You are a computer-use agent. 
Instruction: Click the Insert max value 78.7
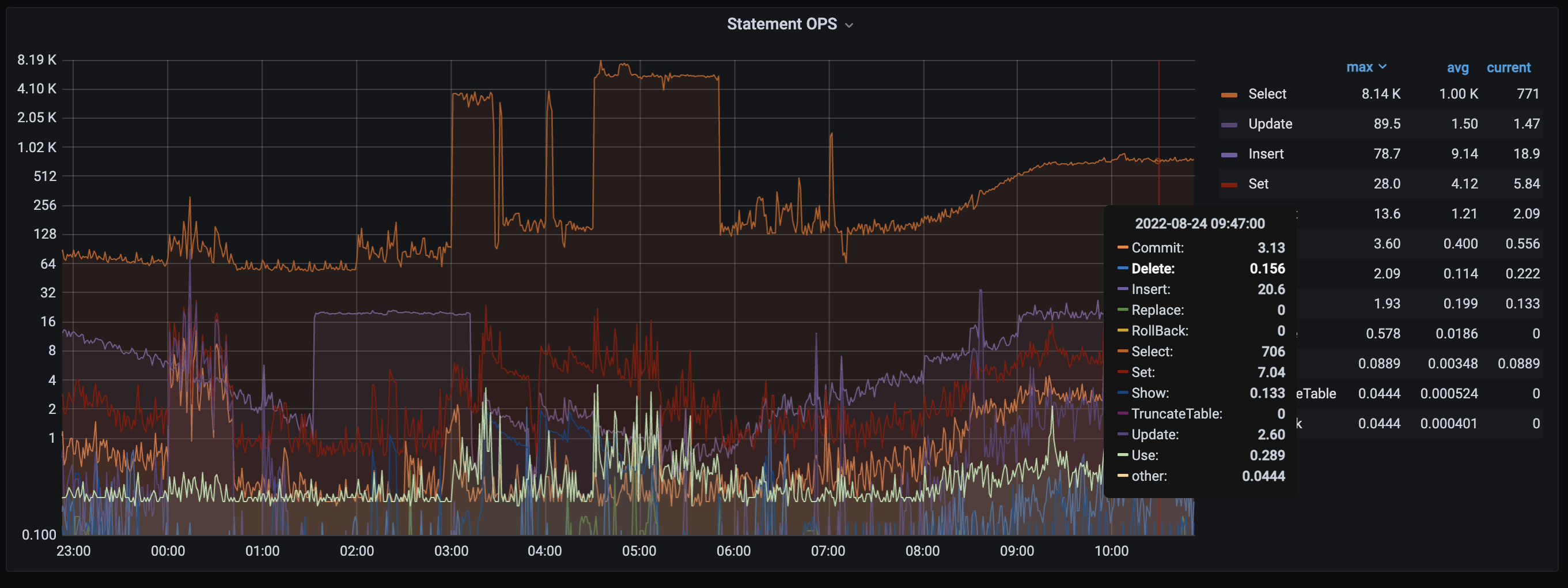(x=1387, y=153)
